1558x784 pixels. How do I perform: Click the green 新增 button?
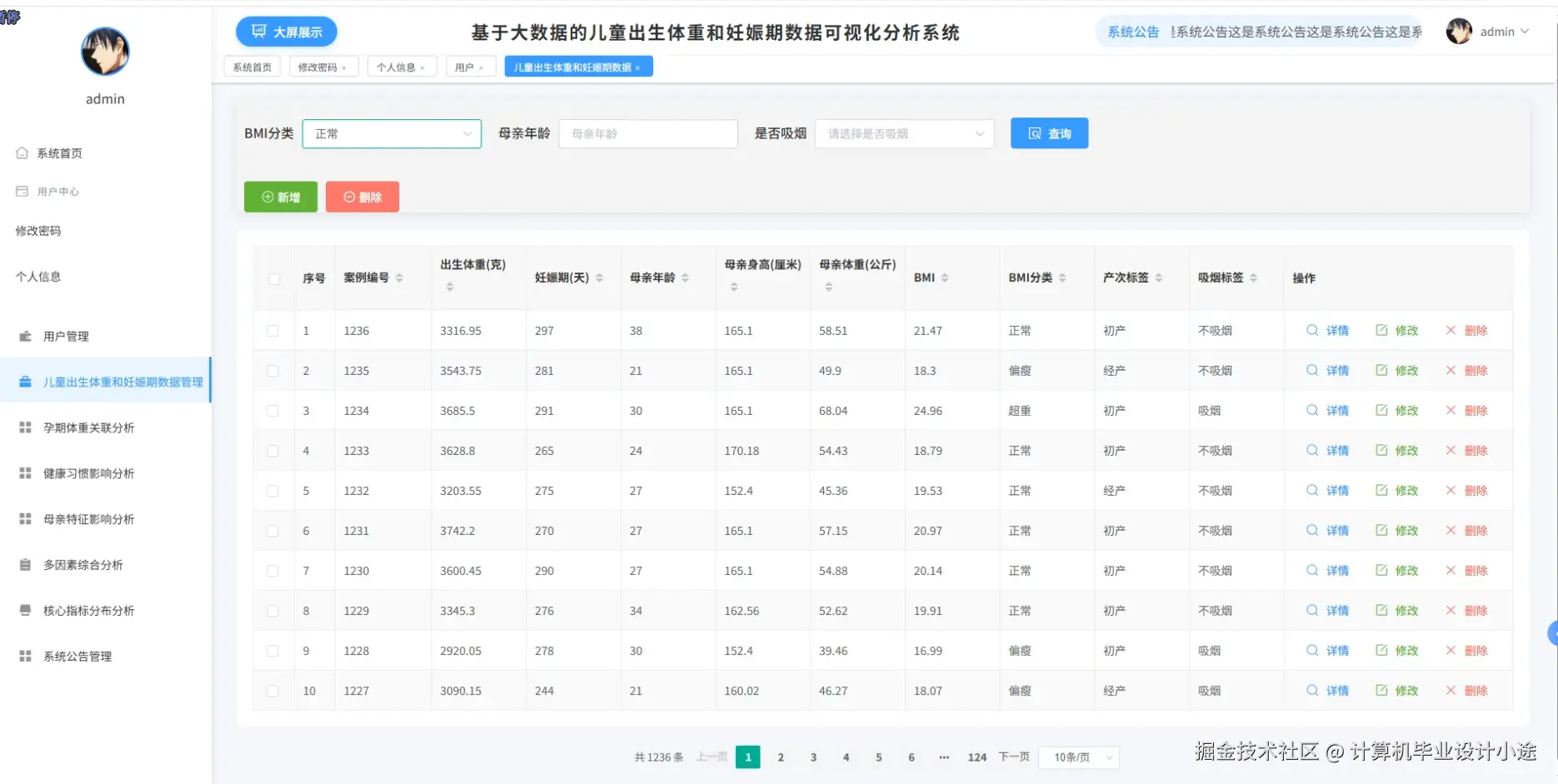[x=280, y=197]
